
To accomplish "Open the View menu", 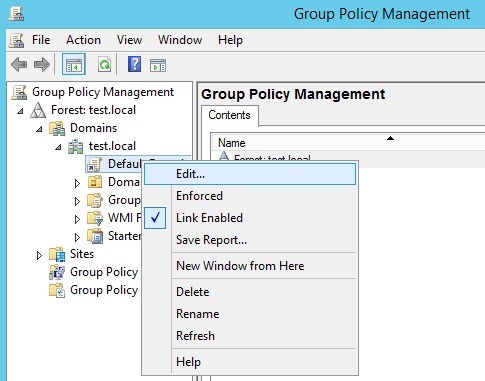I will [x=129, y=40].
